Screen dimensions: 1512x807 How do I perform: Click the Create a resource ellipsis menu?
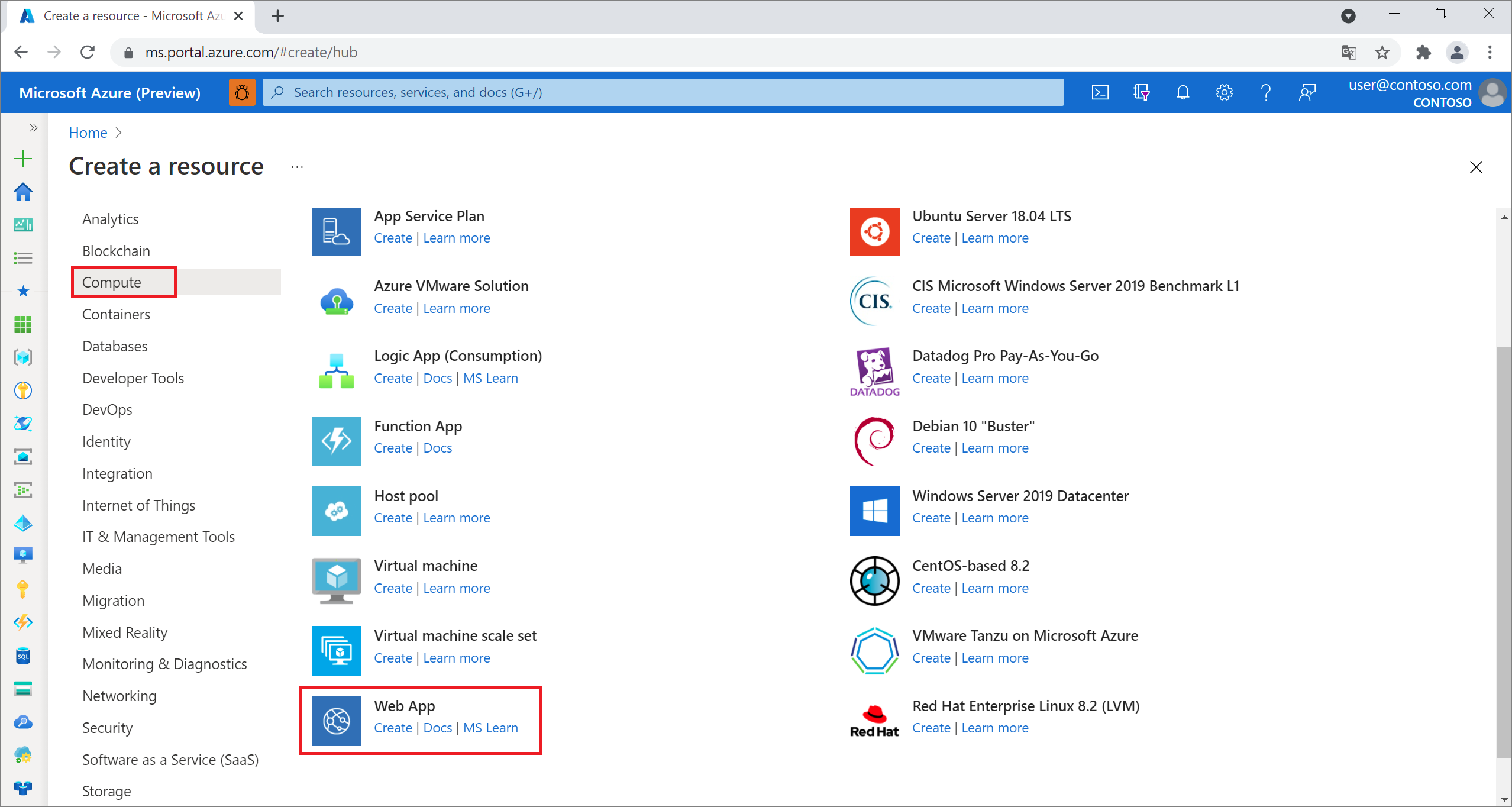coord(297,167)
